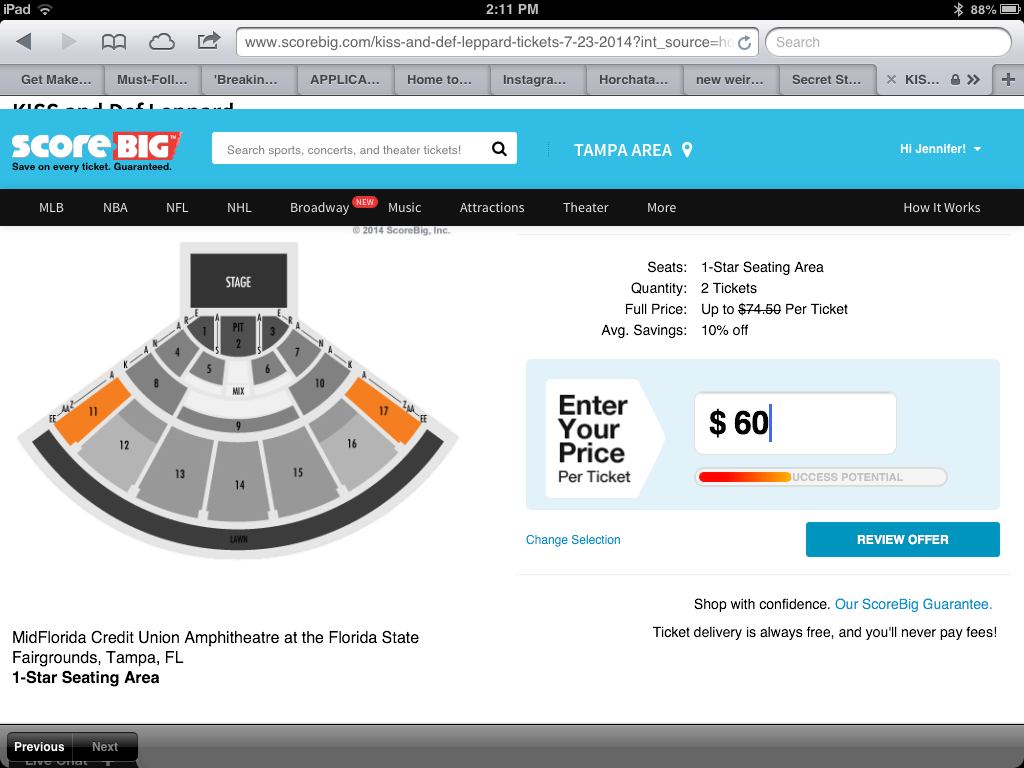
Task: Open iCloud tabs cloud icon
Action: (161, 42)
